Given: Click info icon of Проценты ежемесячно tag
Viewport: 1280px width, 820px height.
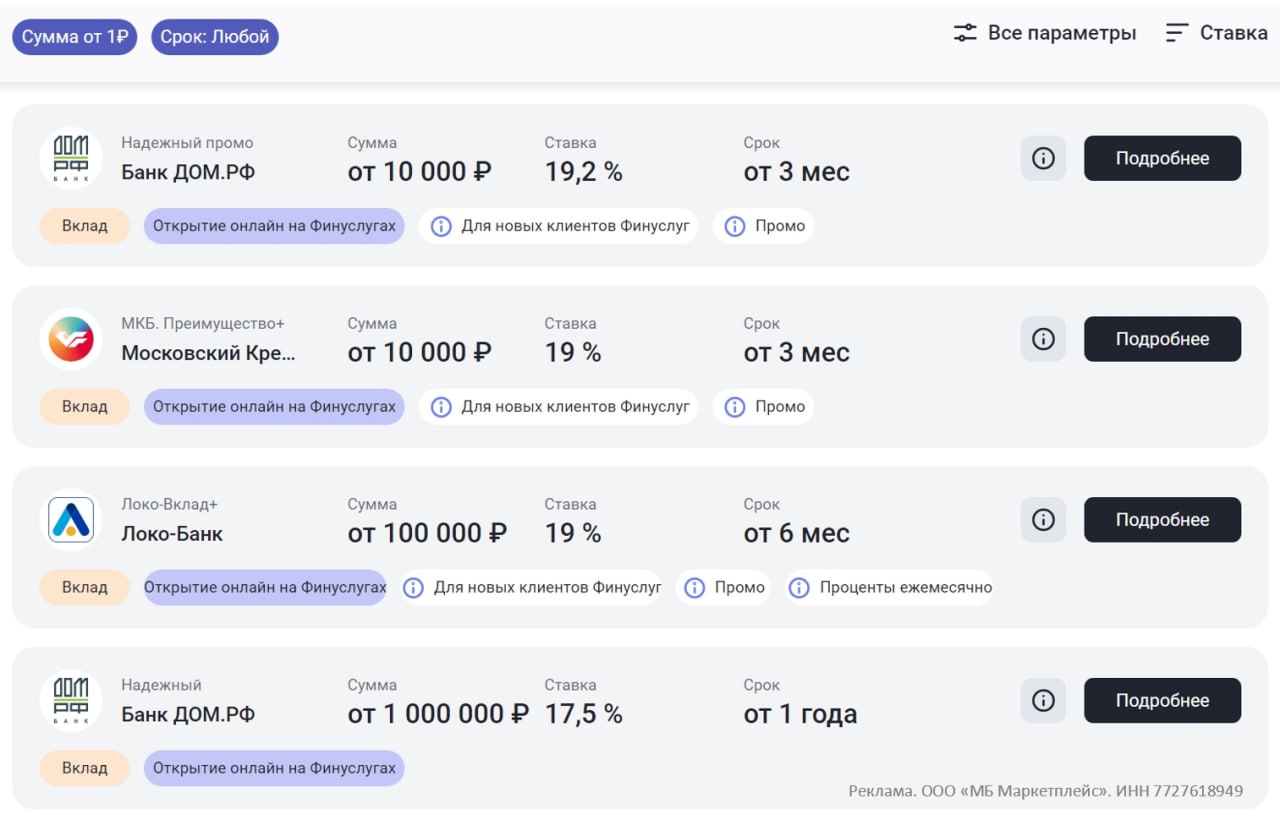Looking at the screenshot, I should point(799,588).
